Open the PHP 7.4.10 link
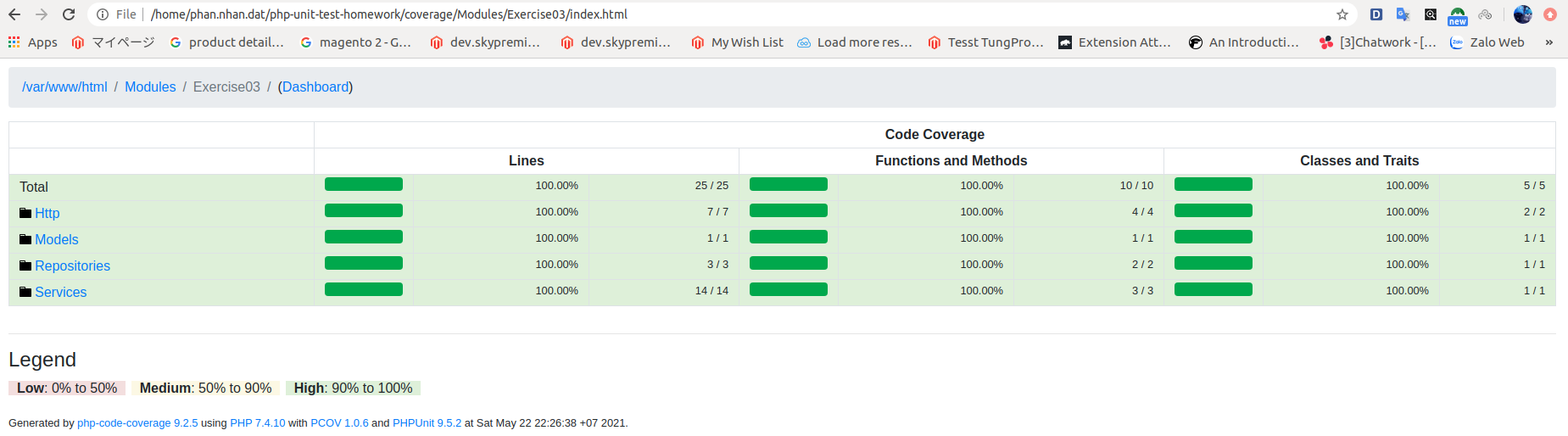1568x436 pixels. 258,422
